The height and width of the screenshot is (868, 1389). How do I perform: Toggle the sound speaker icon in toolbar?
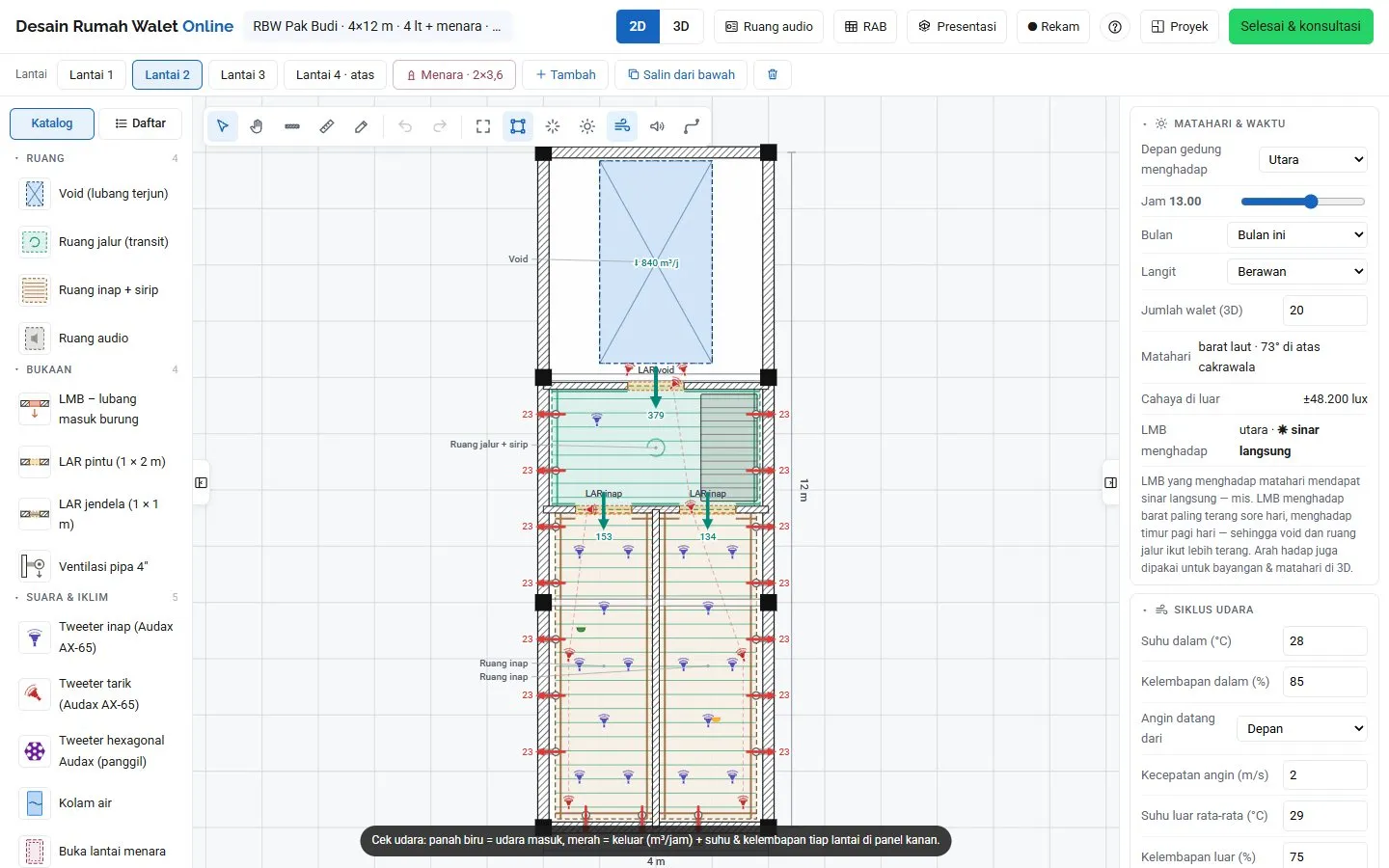click(x=657, y=126)
